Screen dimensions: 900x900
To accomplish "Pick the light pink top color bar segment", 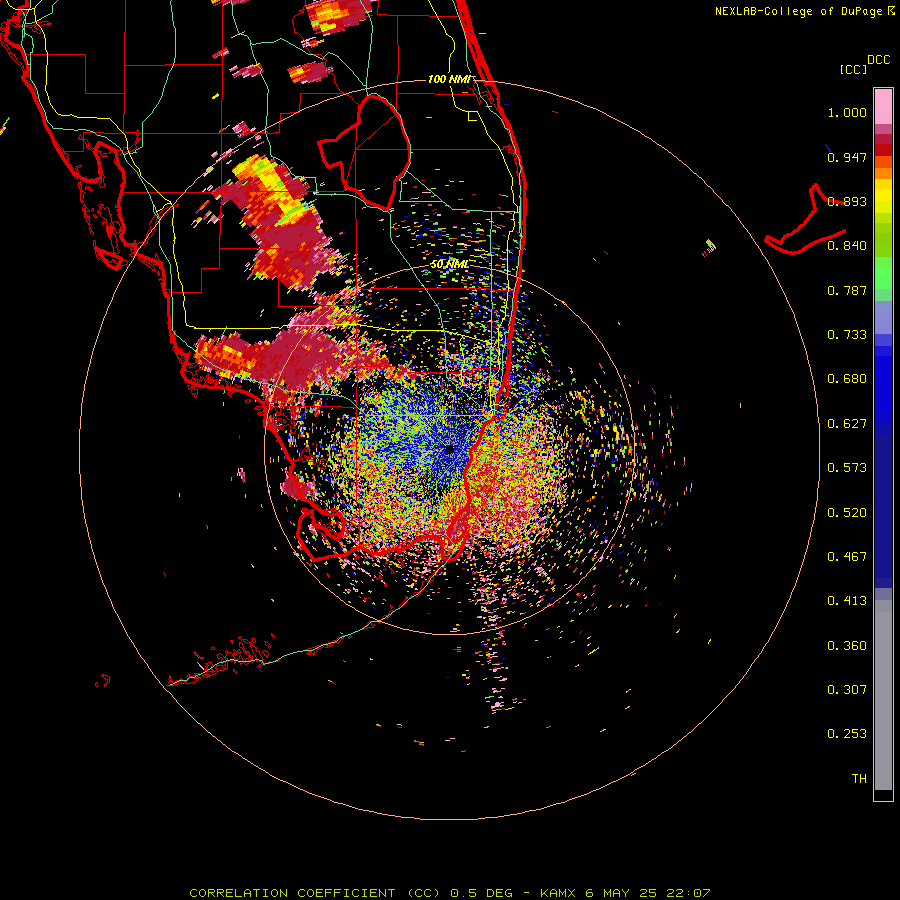I will 883,107.
